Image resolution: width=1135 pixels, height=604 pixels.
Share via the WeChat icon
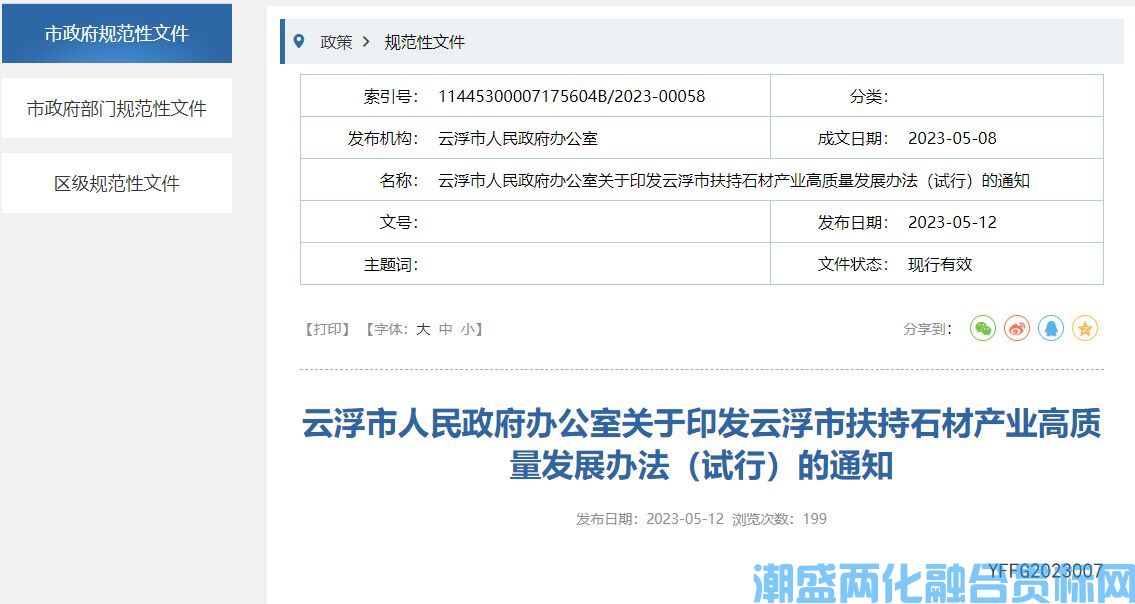pos(983,329)
